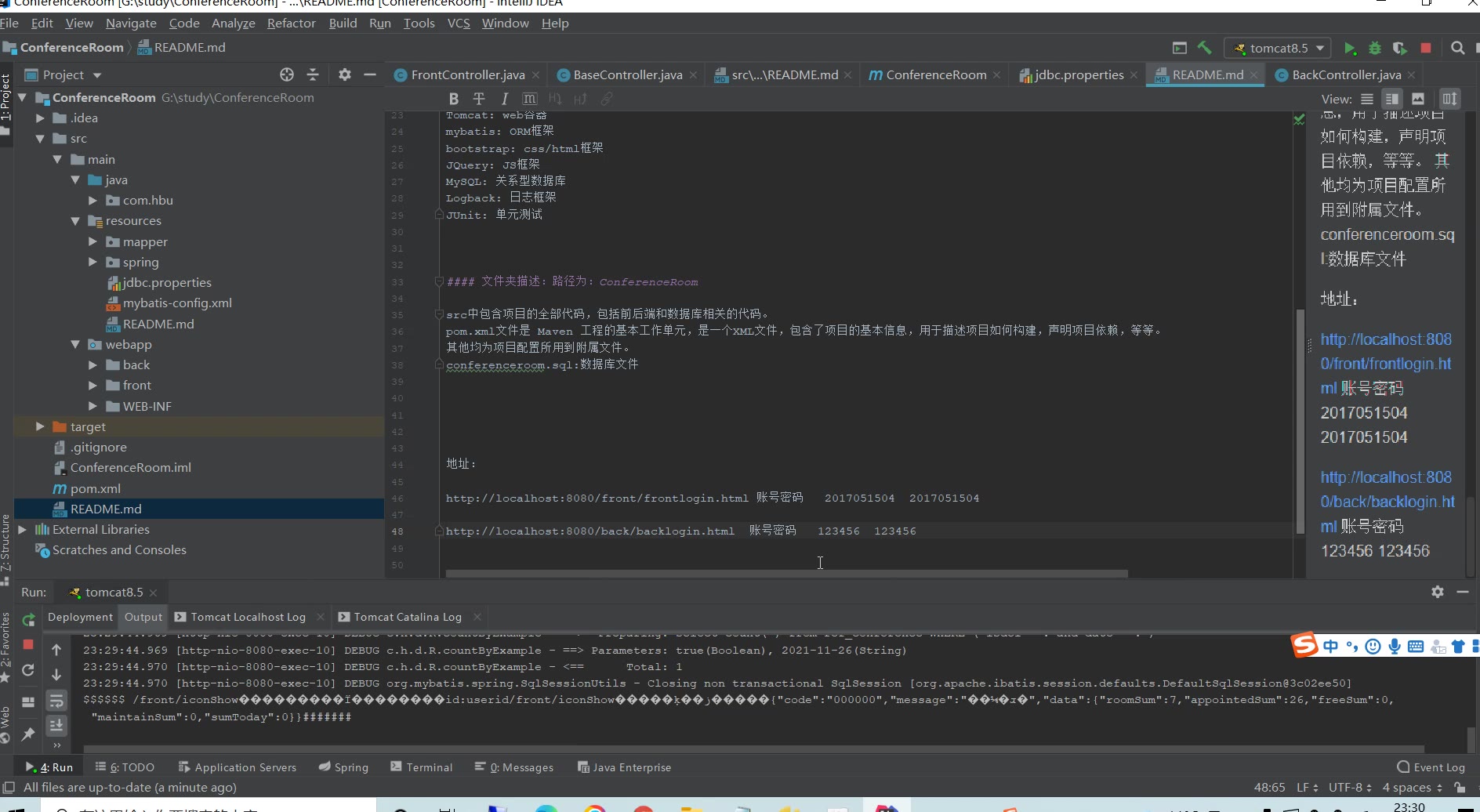Rerun tomcat8.5 in Run panel
The height and width of the screenshot is (812, 1480).
click(28, 620)
